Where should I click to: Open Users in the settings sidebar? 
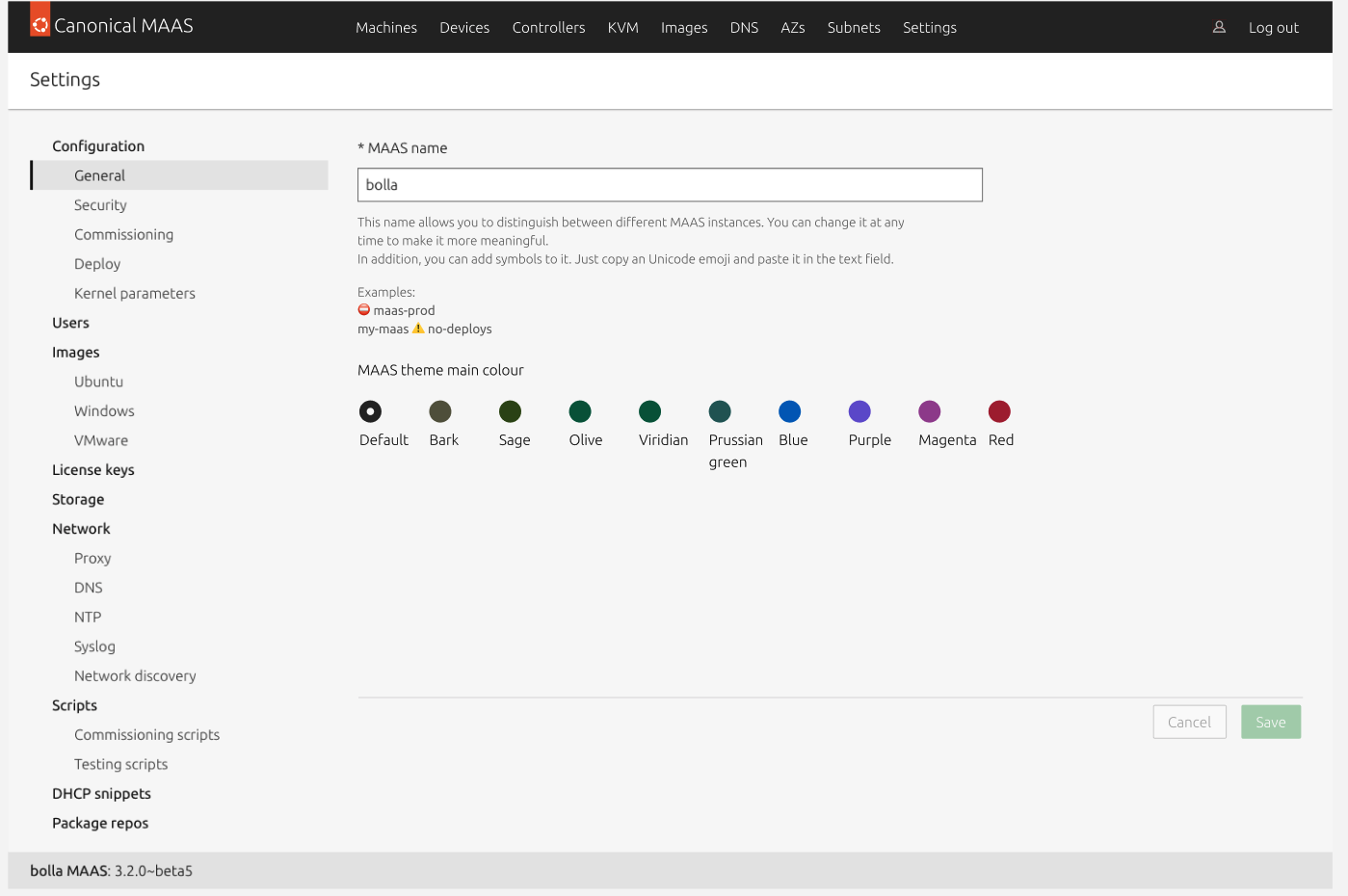[70, 323]
